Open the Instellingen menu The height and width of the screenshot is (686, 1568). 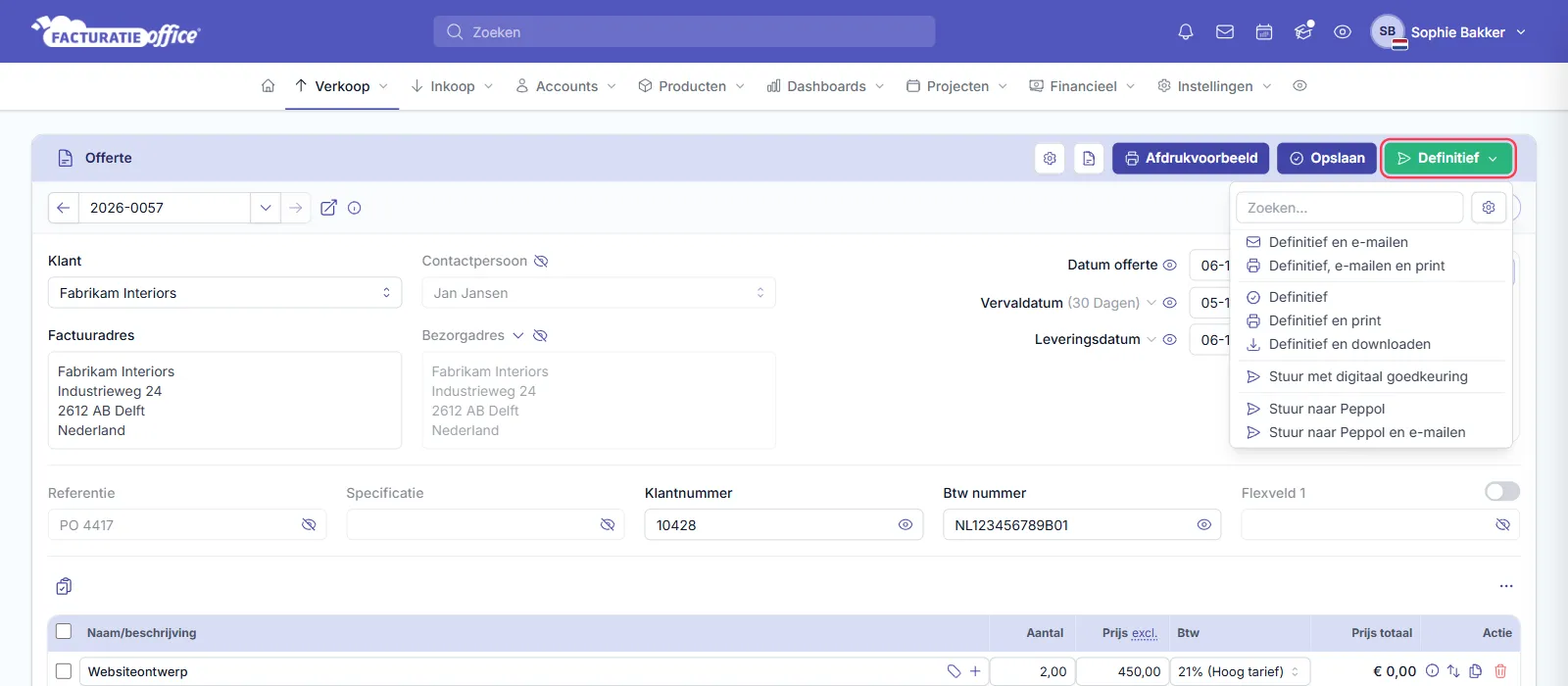coord(1215,86)
